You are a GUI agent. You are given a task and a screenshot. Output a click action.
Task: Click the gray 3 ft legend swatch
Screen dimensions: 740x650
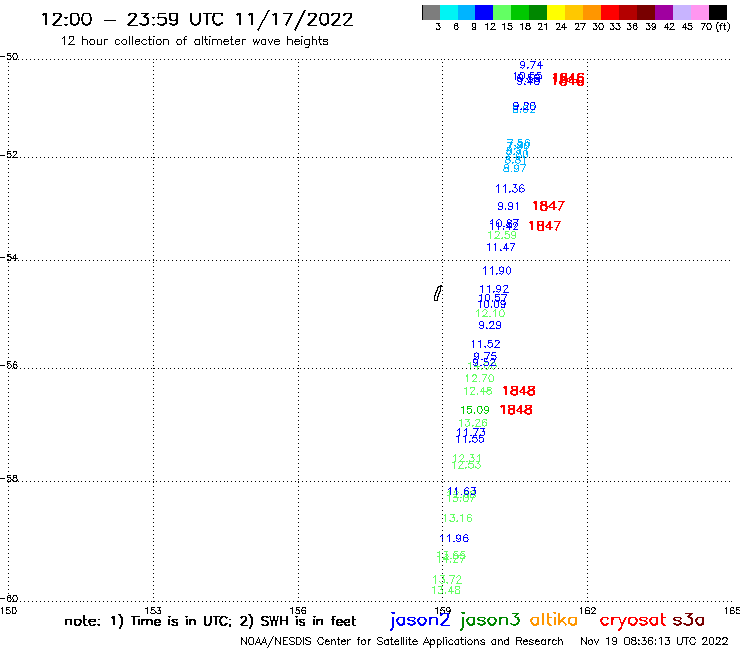[x=431, y=12]
